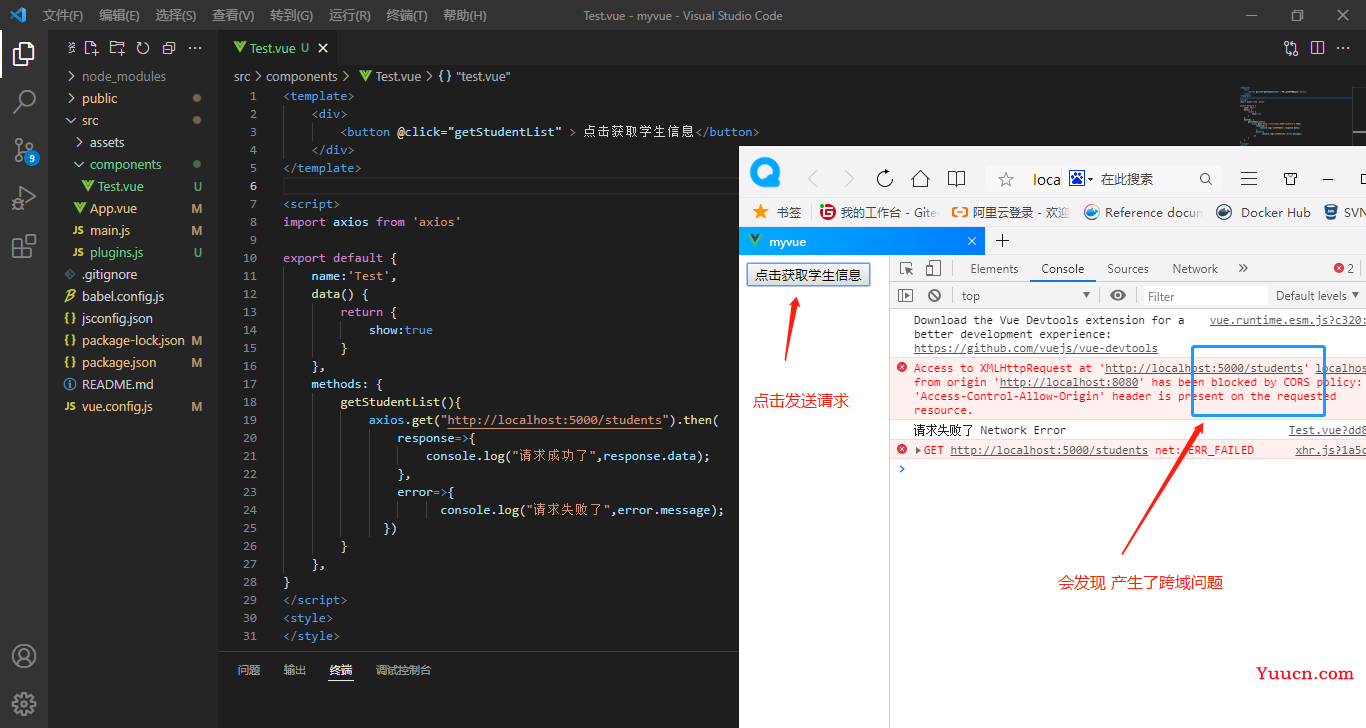Expand the public folder
This screenshot has height=728, width=1366.
(71, 98)
